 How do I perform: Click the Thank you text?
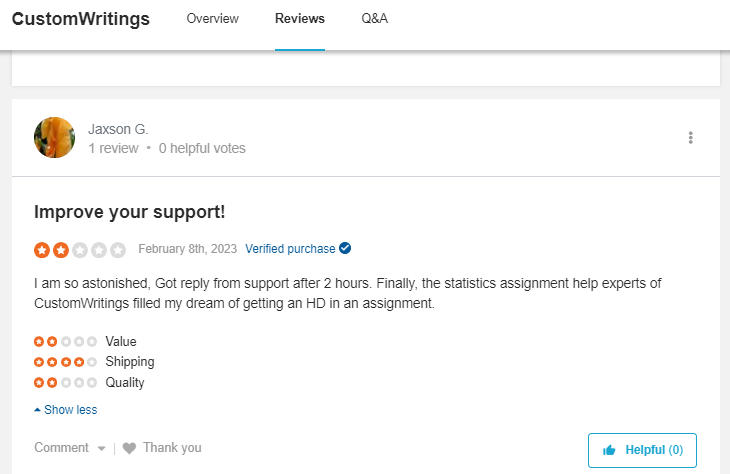(x=172, y=447)
